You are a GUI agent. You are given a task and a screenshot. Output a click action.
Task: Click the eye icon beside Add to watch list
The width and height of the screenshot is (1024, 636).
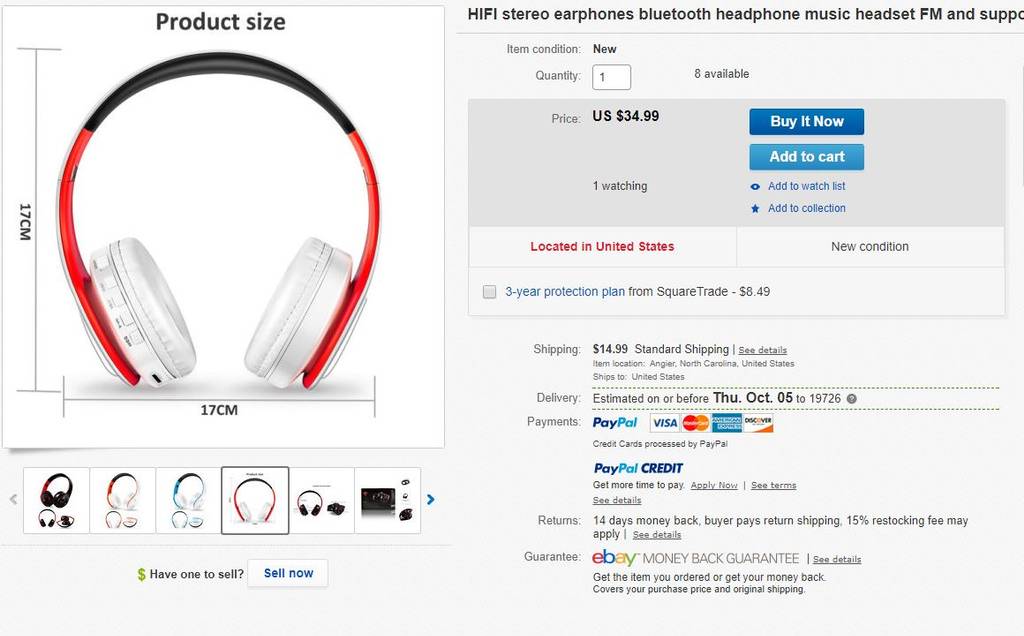coord(755,187)
